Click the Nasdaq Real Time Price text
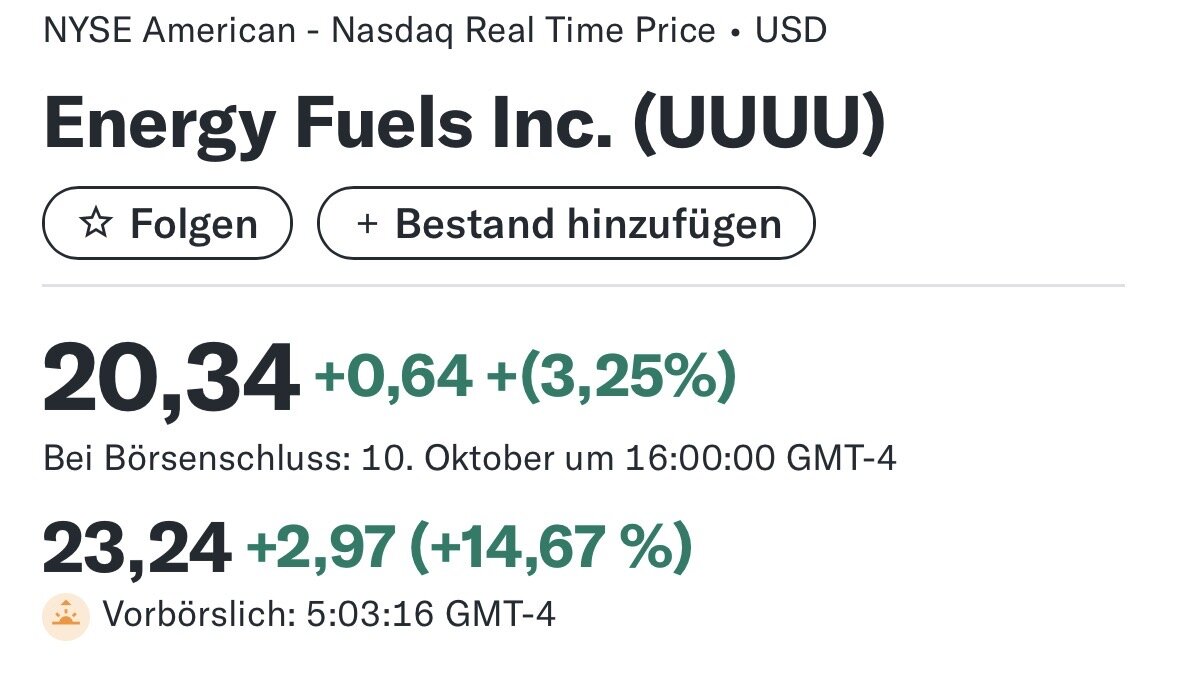The height and width of the screenshot is (691, 1179). 523,31
